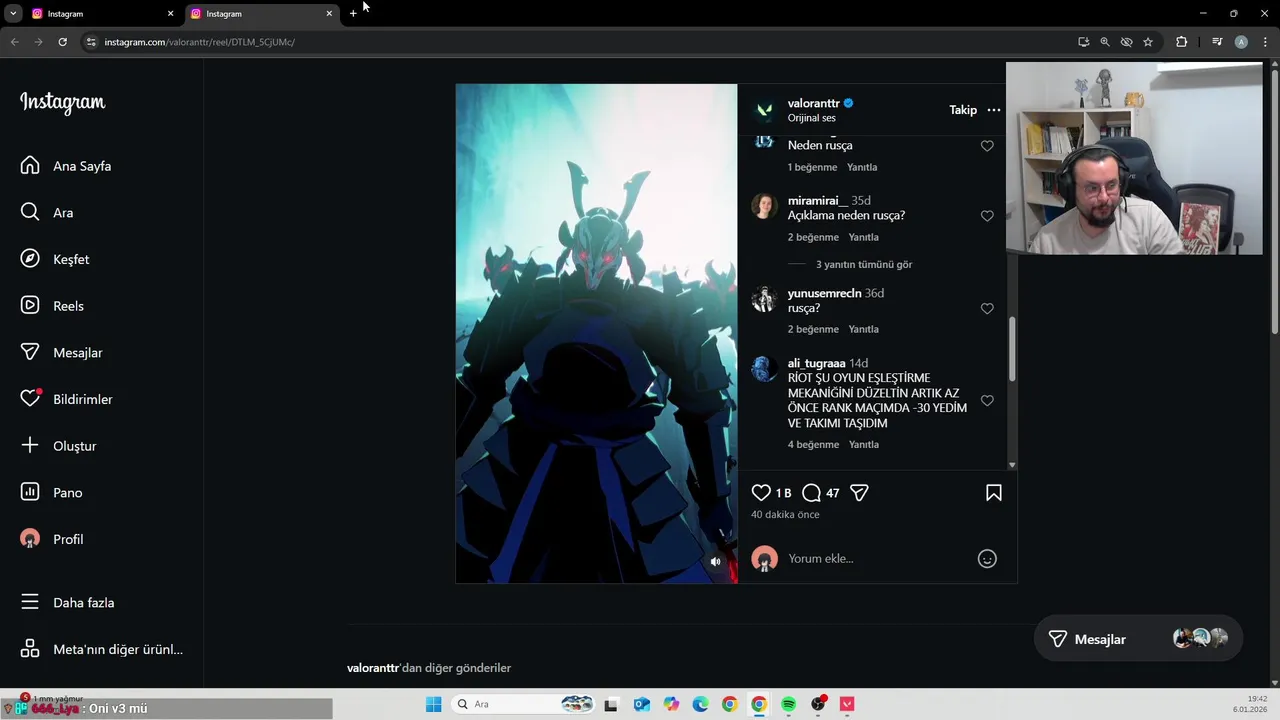
Task: Click the comments scroll down arrow
Action: pyautogui.click(x=1012, y=465)
